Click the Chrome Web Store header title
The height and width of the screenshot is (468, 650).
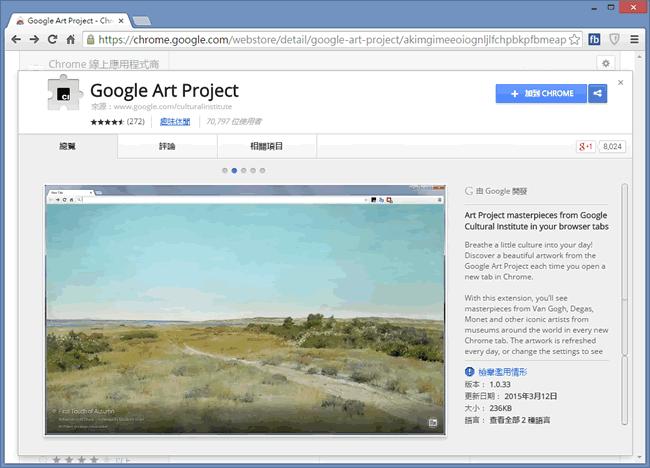click(104, 64)
